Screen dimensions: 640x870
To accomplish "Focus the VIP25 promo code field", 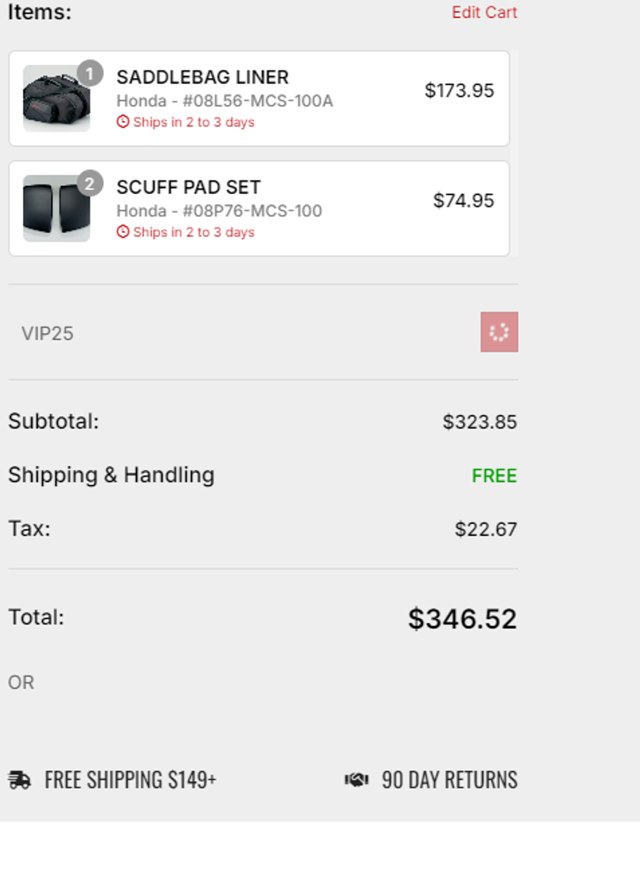I will [x=240, y=333].
